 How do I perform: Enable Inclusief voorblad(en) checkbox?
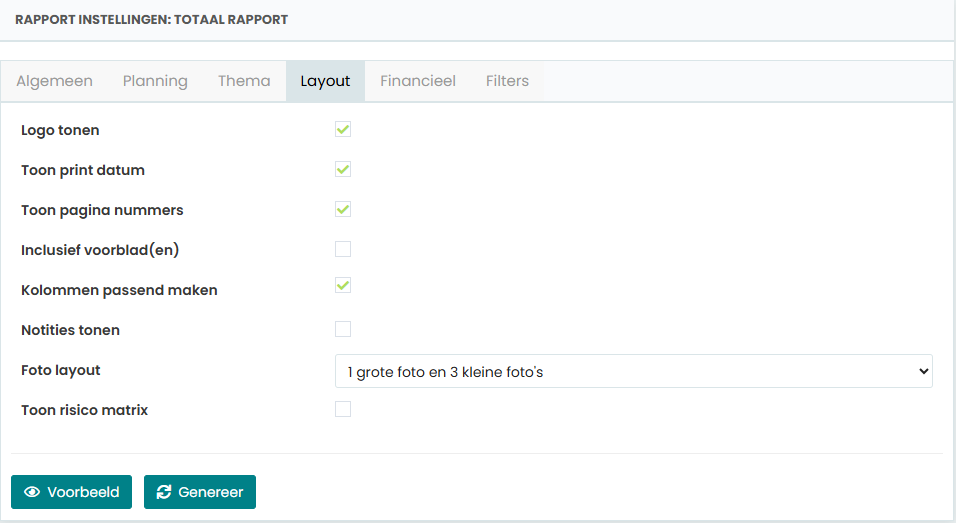tap(343, 249)
